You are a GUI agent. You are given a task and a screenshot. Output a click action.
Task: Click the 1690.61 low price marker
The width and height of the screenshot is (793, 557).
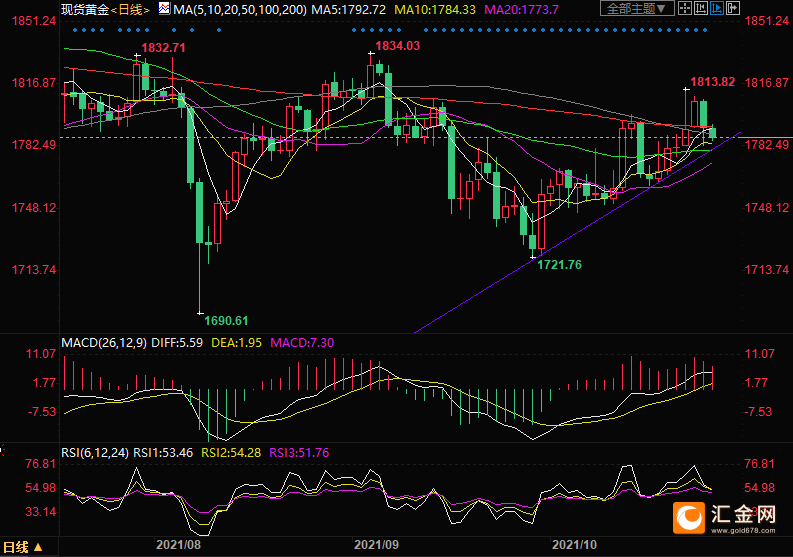click(x=226, y=320)
